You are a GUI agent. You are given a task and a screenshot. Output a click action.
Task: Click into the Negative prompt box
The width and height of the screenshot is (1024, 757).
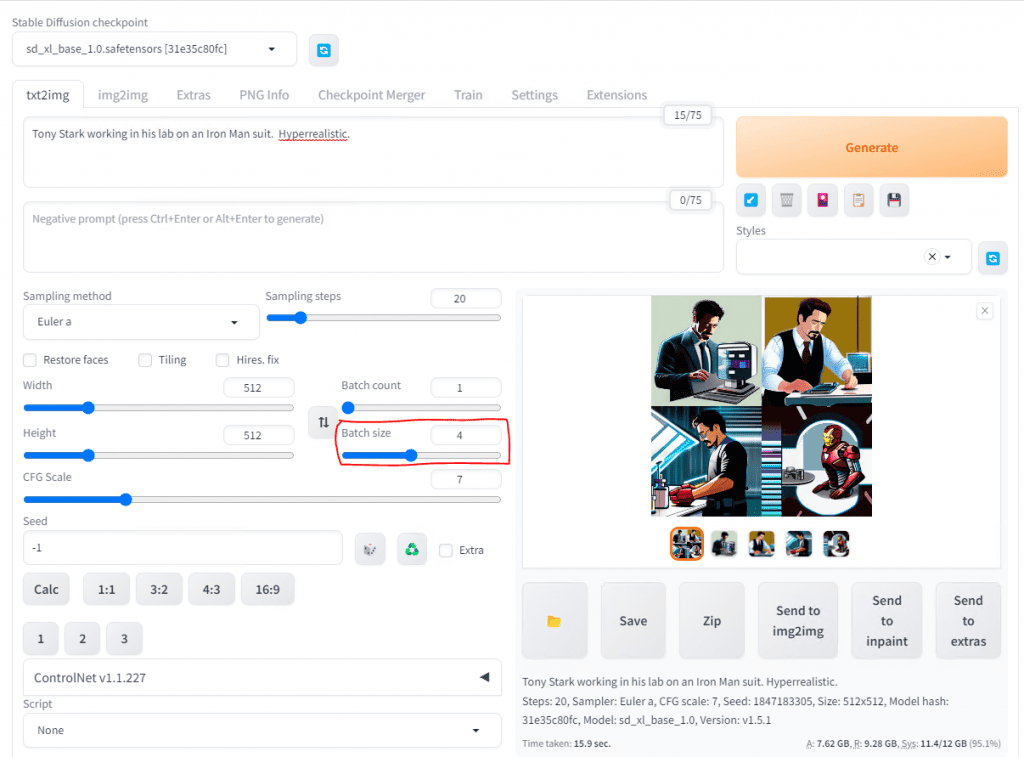pyautogui.click(x=374, y=237)
